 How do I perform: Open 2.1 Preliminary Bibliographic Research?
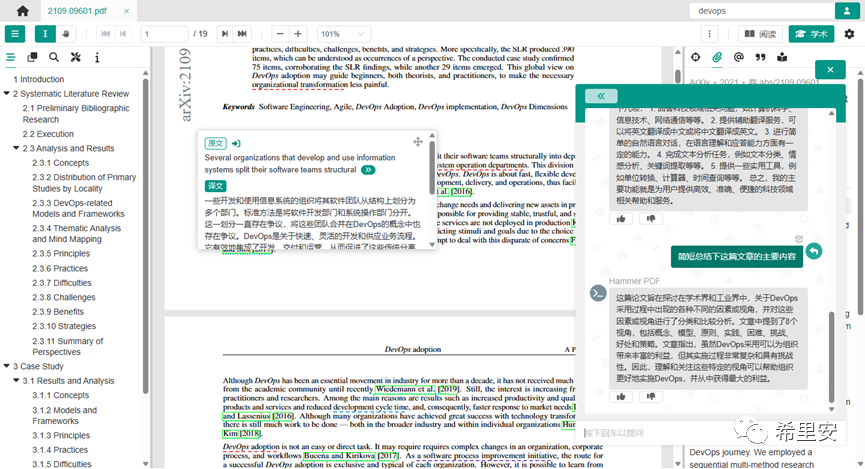[x=76, y=114]
